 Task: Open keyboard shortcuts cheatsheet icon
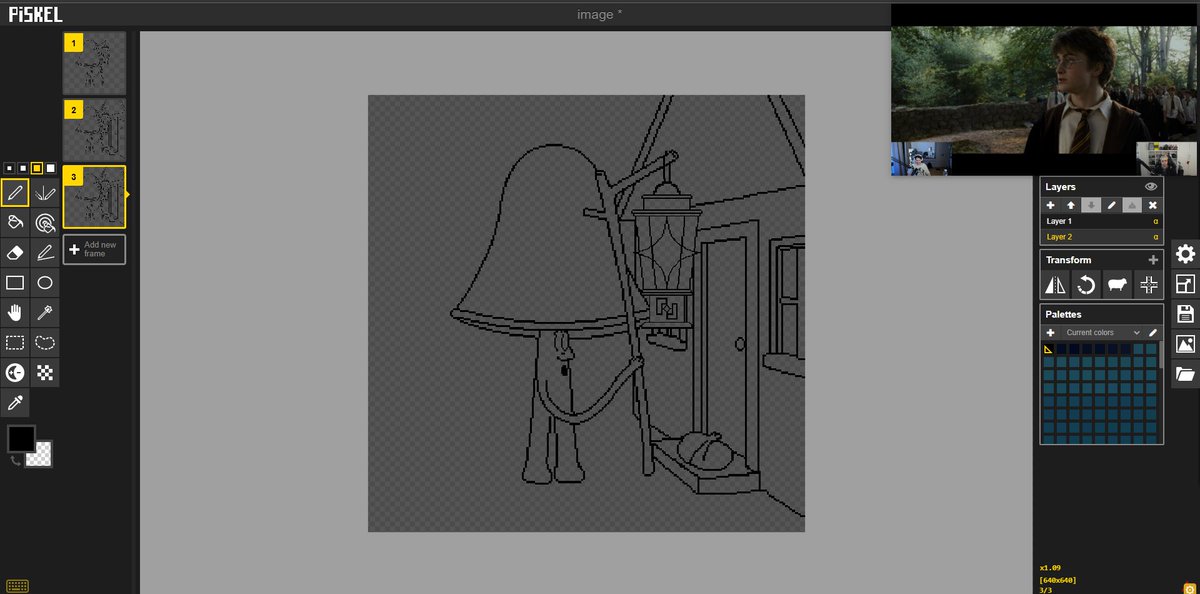[16, 585]
